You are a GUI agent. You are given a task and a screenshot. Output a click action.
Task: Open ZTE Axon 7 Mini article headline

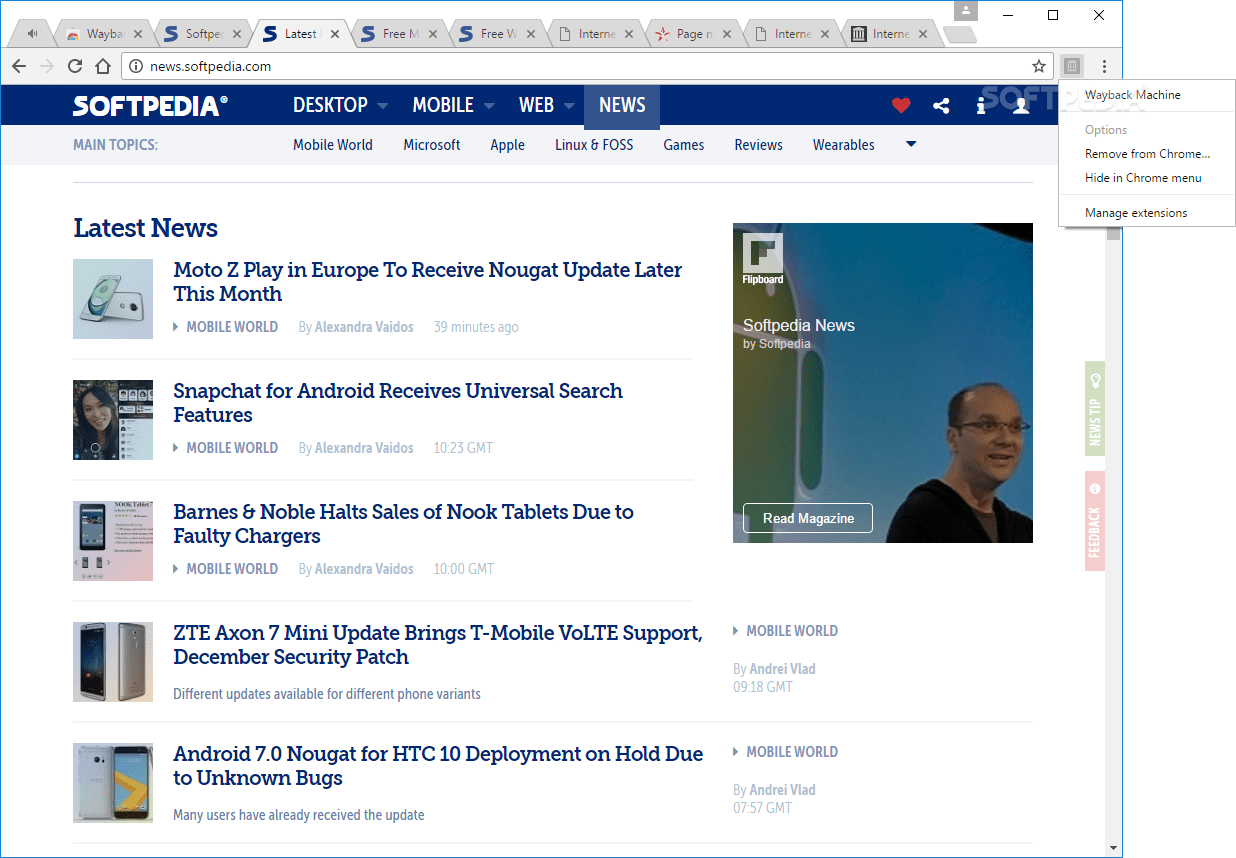pos(438,645)
